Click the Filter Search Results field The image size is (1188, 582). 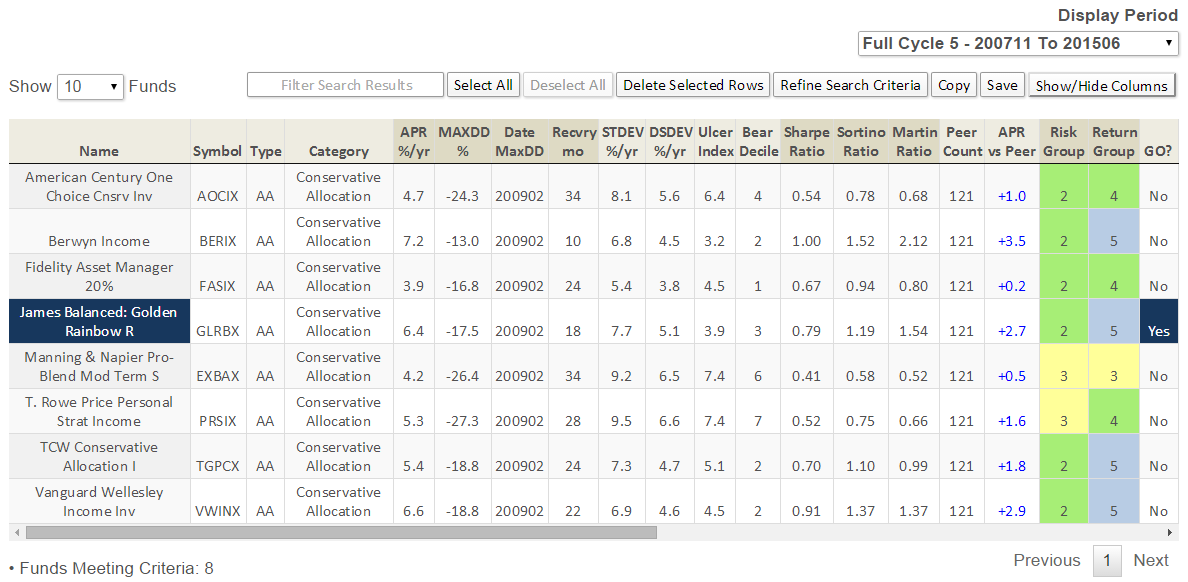click(345, 85)
